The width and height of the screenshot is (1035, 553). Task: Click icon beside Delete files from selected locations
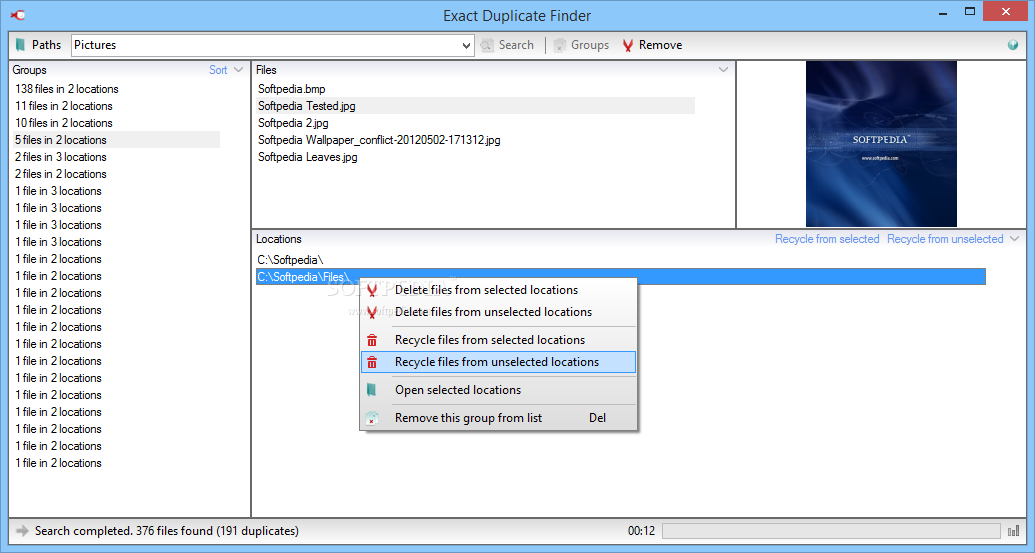372,290
